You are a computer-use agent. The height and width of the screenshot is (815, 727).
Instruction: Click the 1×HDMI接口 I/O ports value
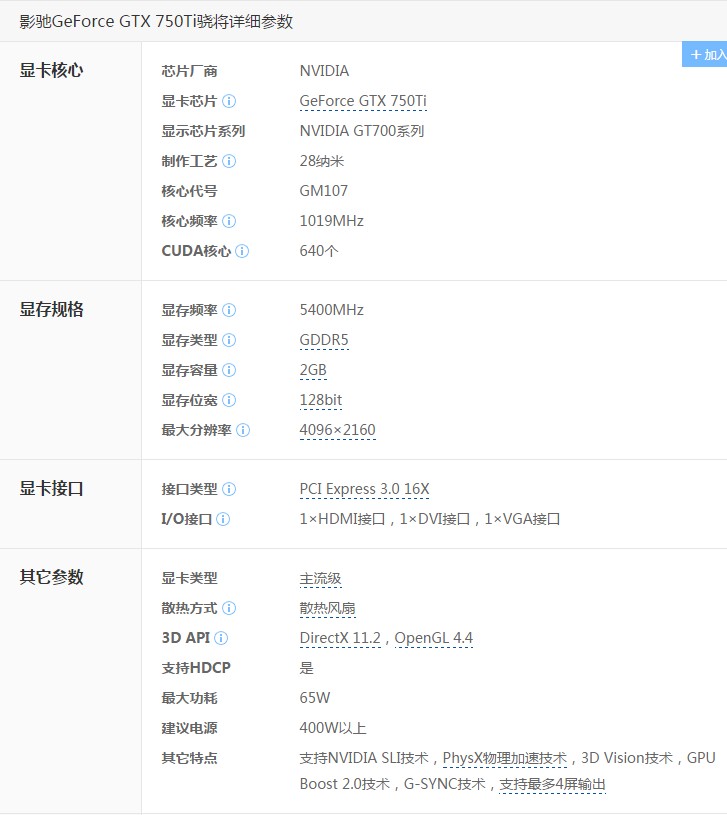(429, 519)
